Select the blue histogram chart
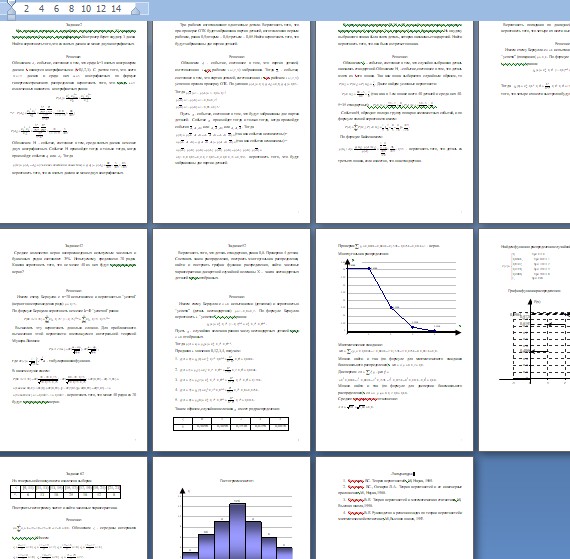The image size is (570, 559). coord(235,523)
